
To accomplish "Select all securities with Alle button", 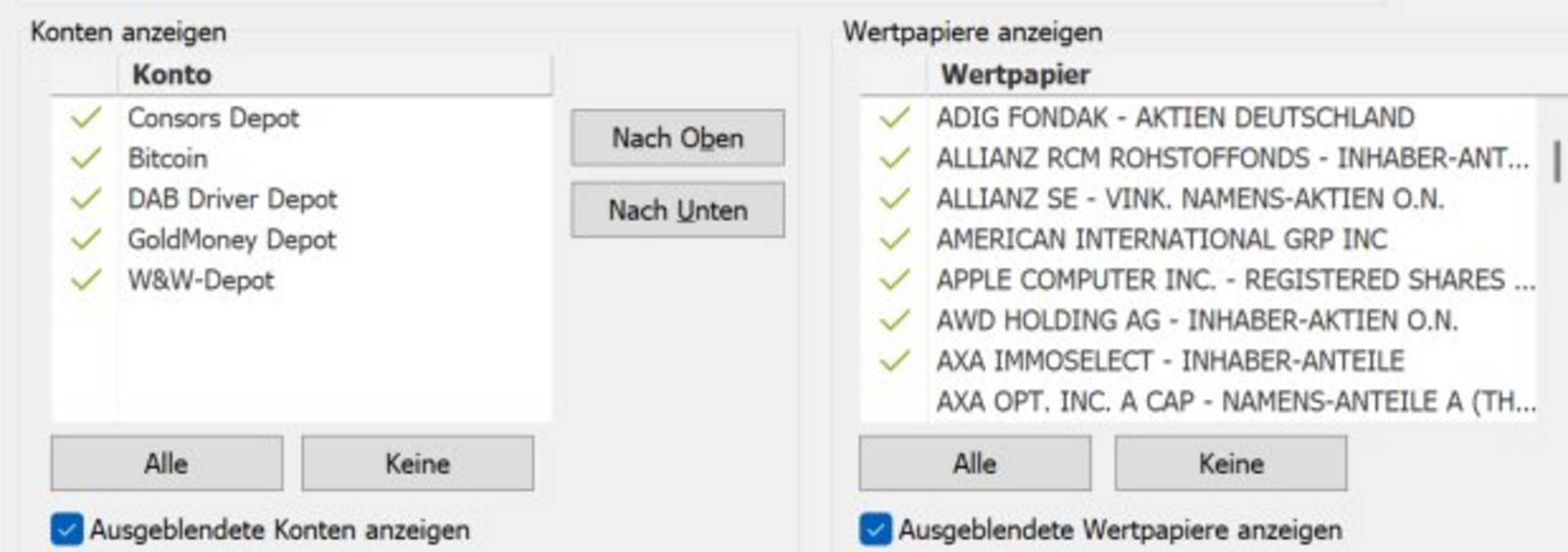I will (x=974, y=463).
